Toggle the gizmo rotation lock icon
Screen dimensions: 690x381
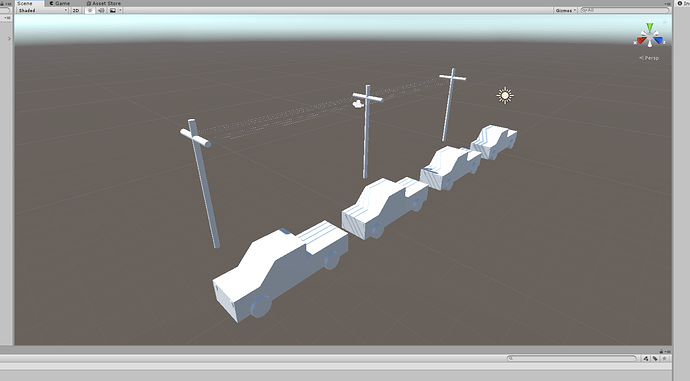[665, 21]
